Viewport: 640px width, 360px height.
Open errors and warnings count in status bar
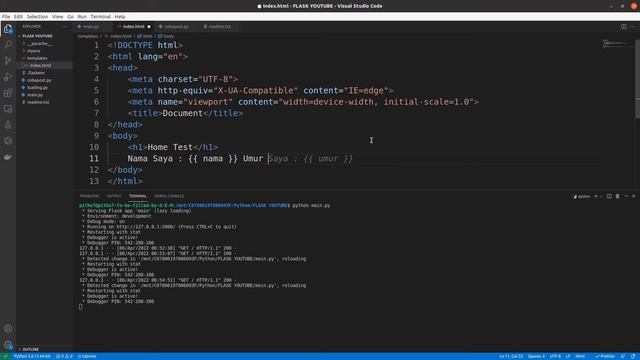pyautogui.click(x=64, y=356)
